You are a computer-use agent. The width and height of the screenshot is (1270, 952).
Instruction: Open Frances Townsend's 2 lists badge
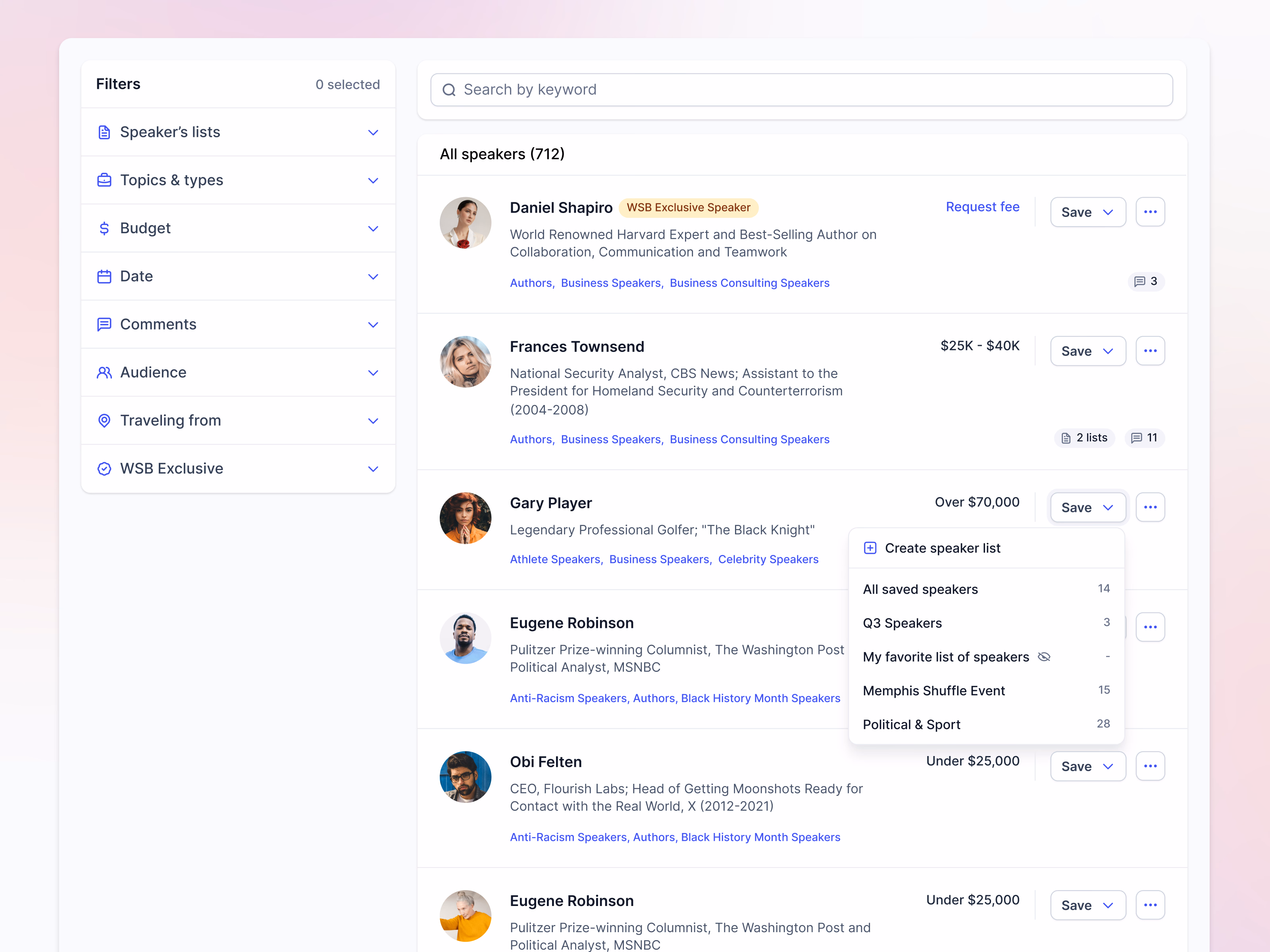(x=1085, y=438)
